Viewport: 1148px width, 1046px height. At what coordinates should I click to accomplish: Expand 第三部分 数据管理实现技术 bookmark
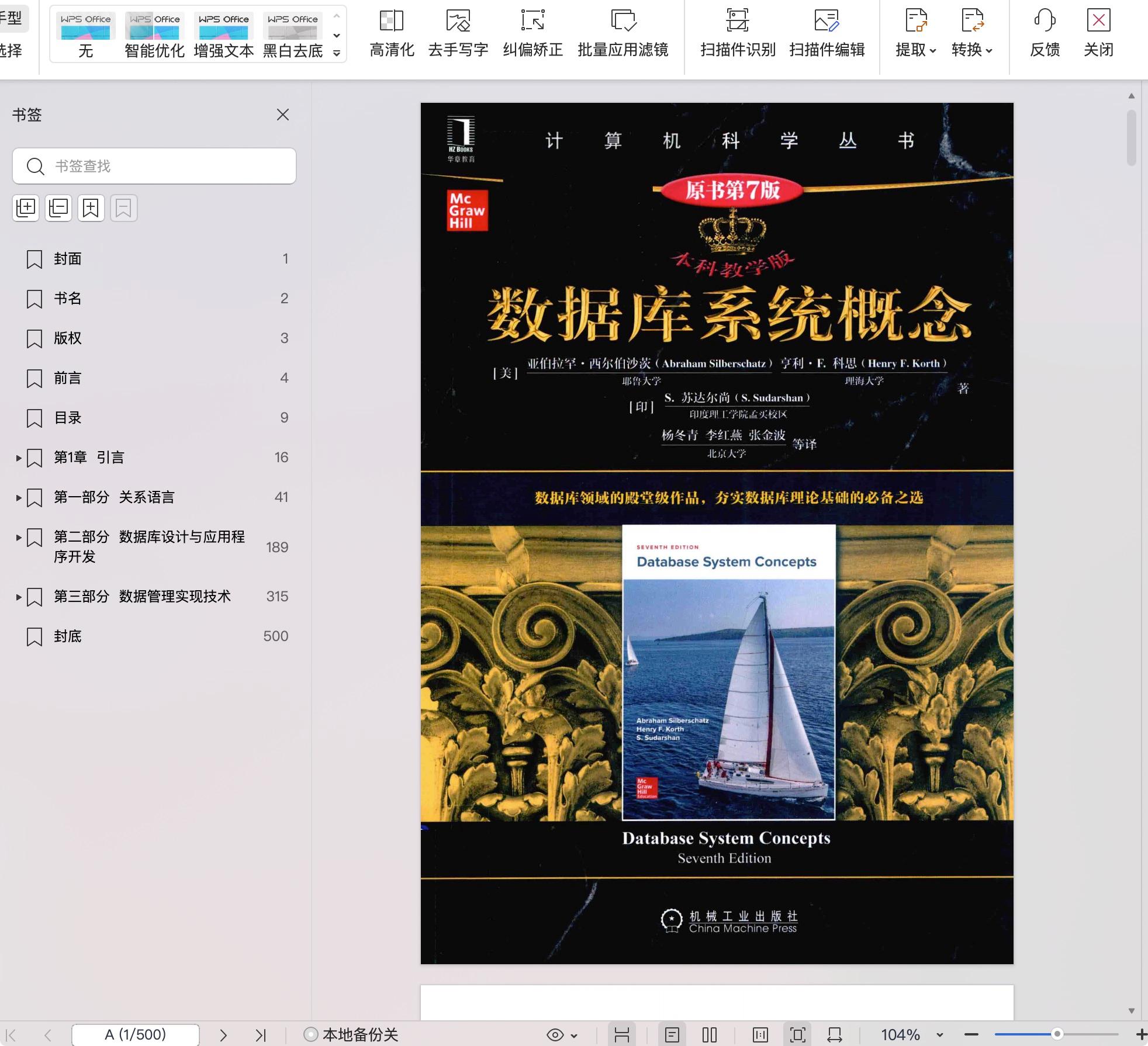point(19,597)
